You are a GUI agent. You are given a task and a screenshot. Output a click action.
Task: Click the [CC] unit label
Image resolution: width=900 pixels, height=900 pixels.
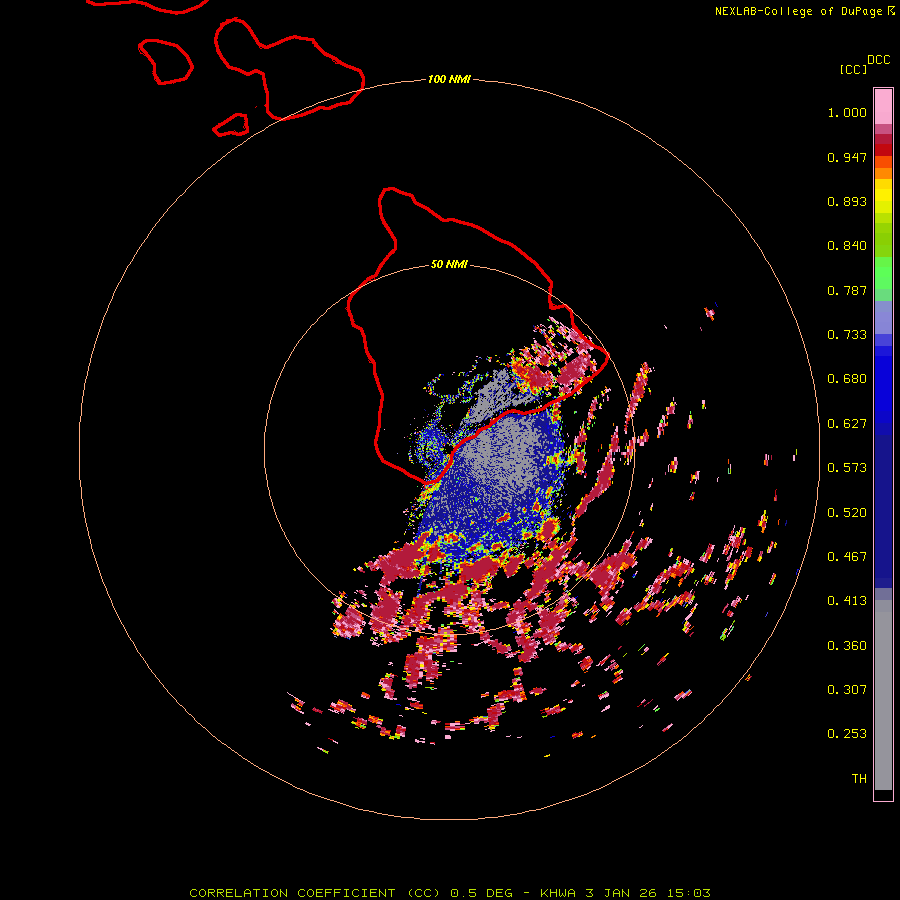pyautogui.click(x=853, y=69)
